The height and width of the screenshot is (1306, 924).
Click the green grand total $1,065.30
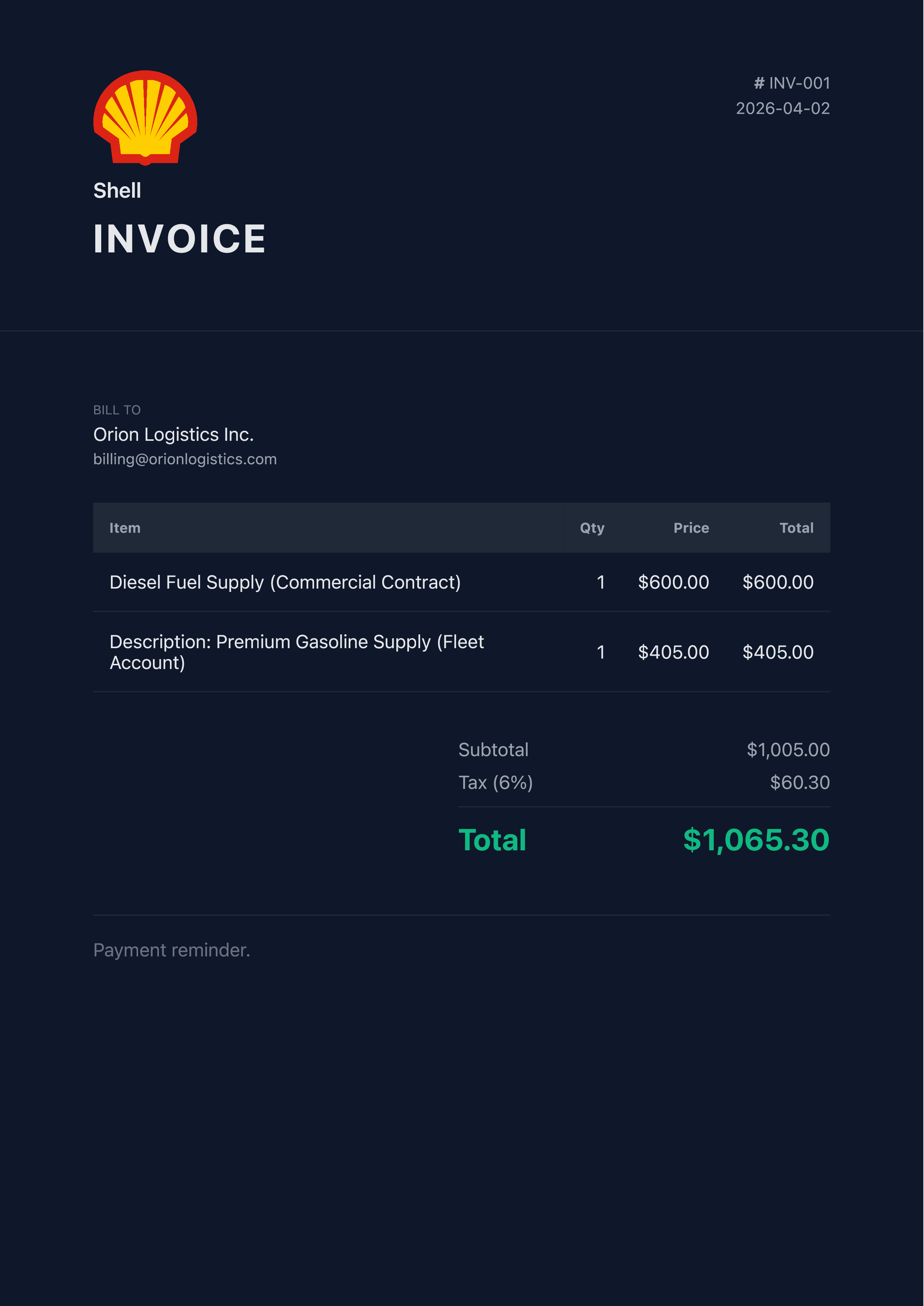pyautogui.click(x=756, y=840)
